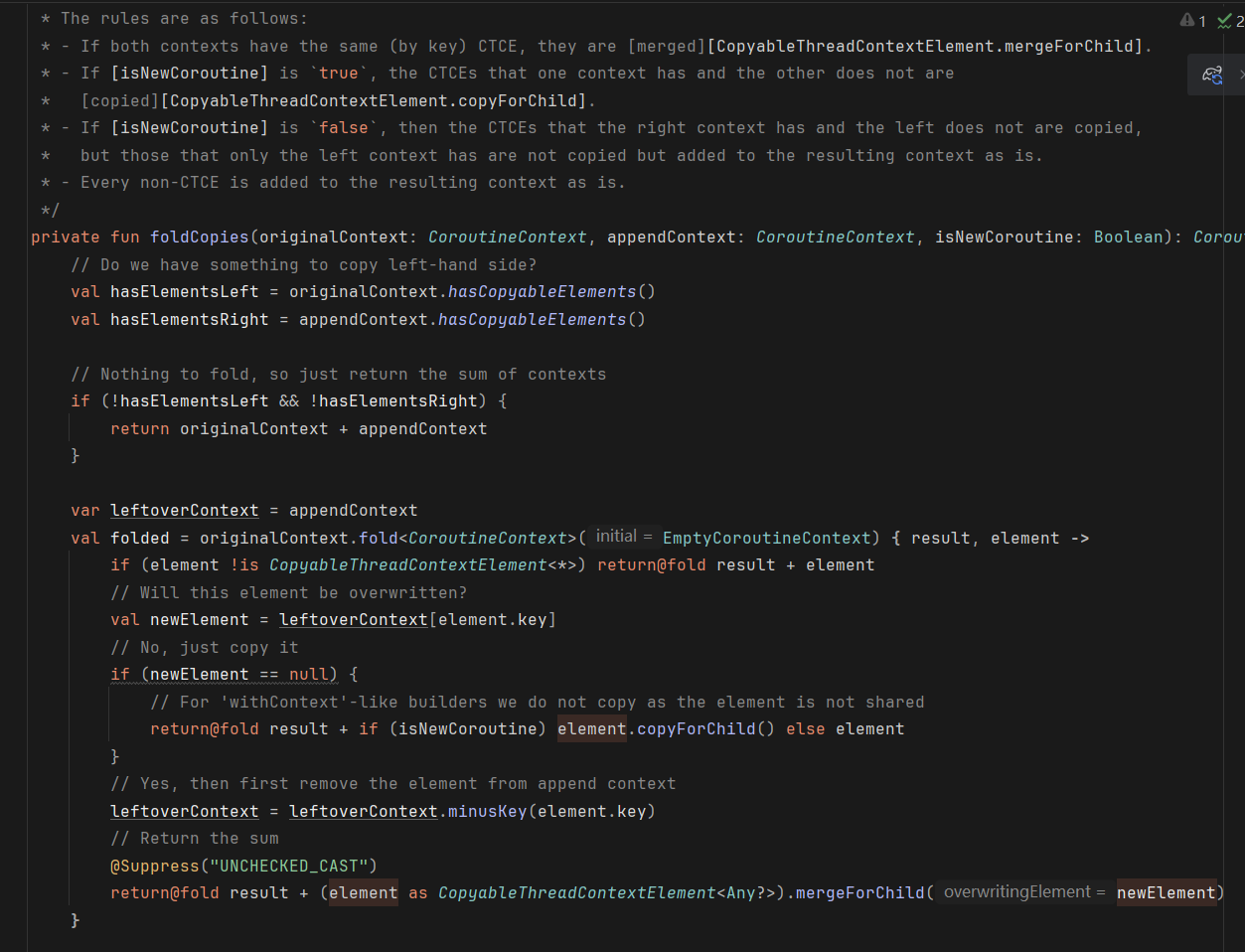Click newElement in 'val newElement' declaration

(x=199, y=619)
